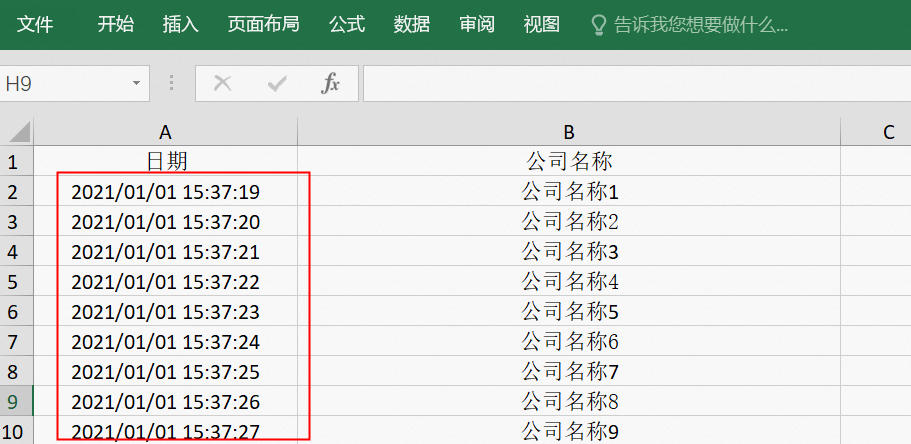Select the 数据 ribbon tab
Image resolution: width=911 pixels, height=444 pixels.
412,24
